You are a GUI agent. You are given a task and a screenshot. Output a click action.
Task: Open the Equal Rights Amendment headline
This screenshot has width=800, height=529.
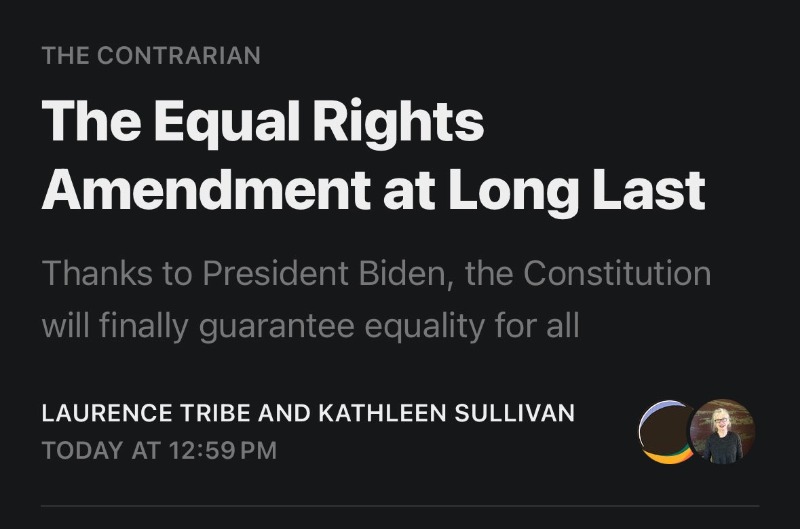point(372,156)
